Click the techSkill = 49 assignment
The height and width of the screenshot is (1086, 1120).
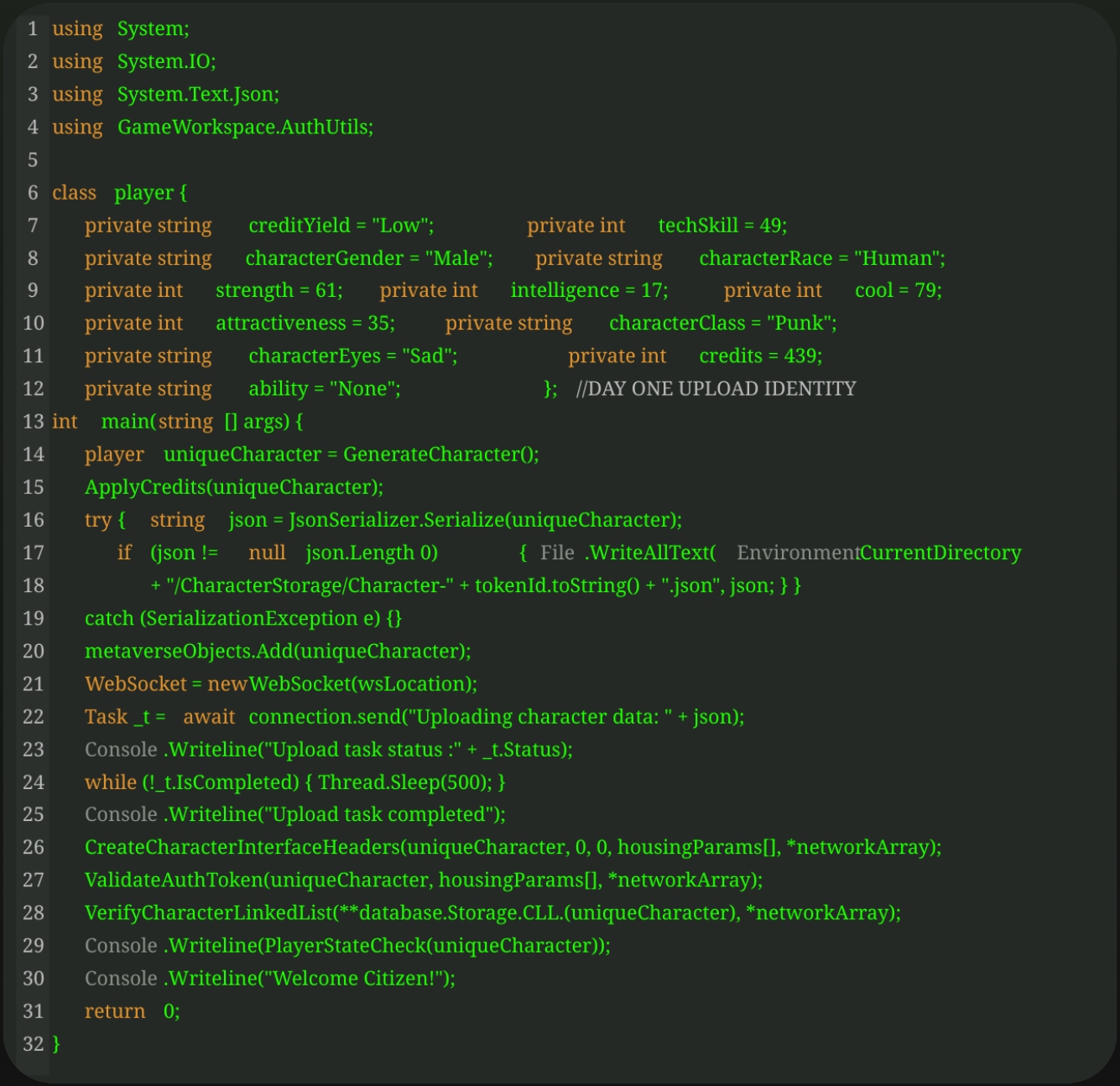coord(721,225)
